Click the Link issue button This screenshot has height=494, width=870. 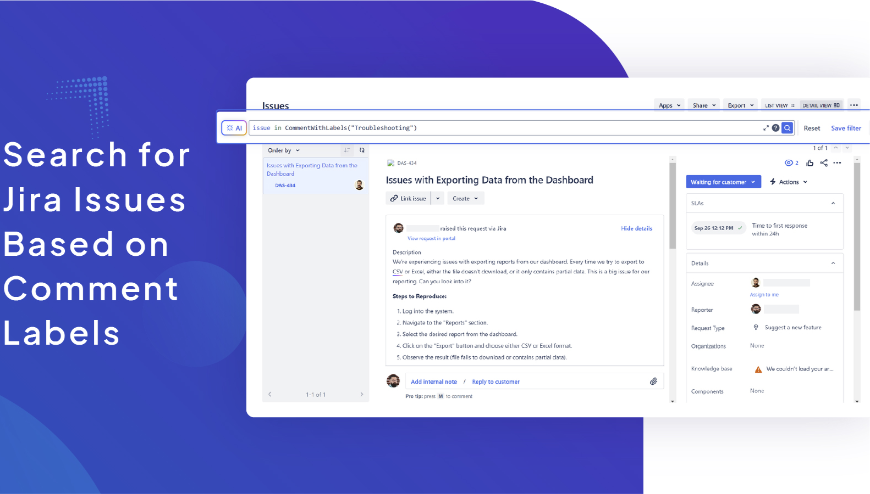pyautogui.click(x=408, y=198)
